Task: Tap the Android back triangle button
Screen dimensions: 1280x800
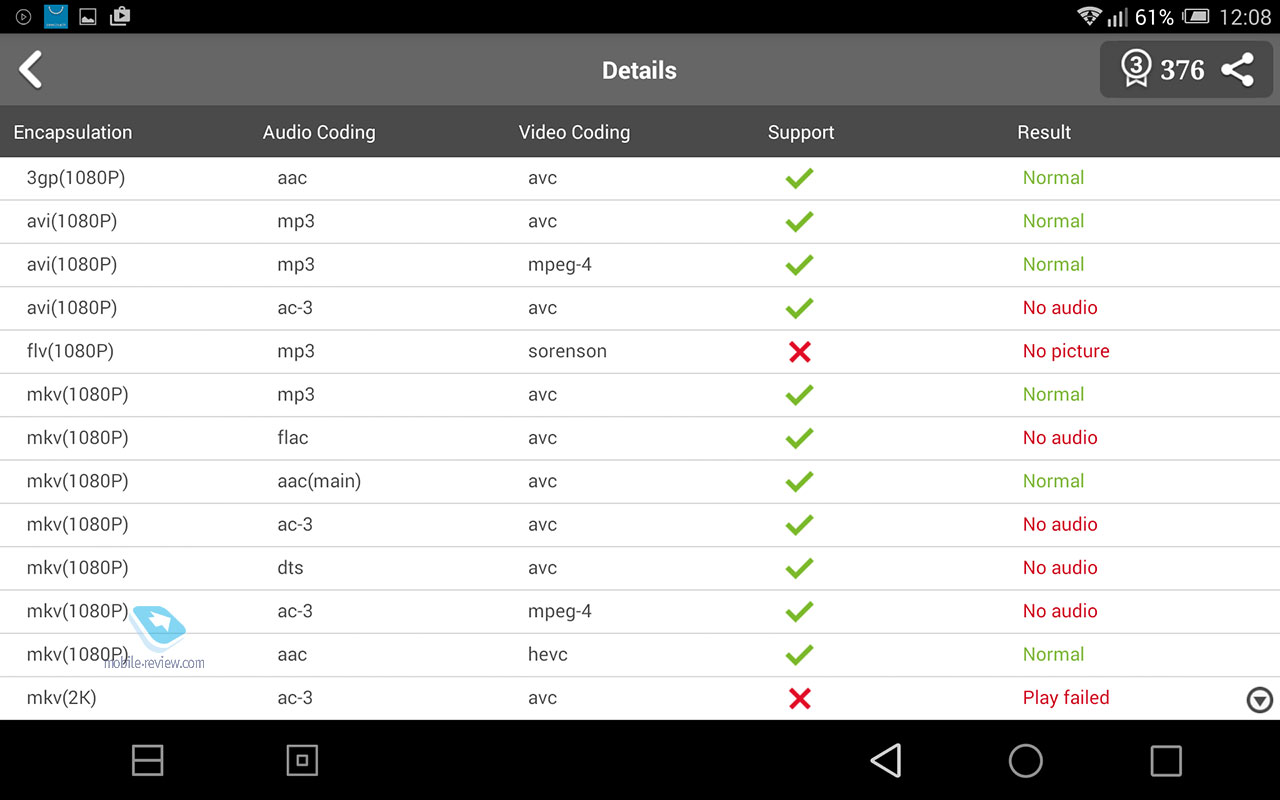Action: click(886, 761)
